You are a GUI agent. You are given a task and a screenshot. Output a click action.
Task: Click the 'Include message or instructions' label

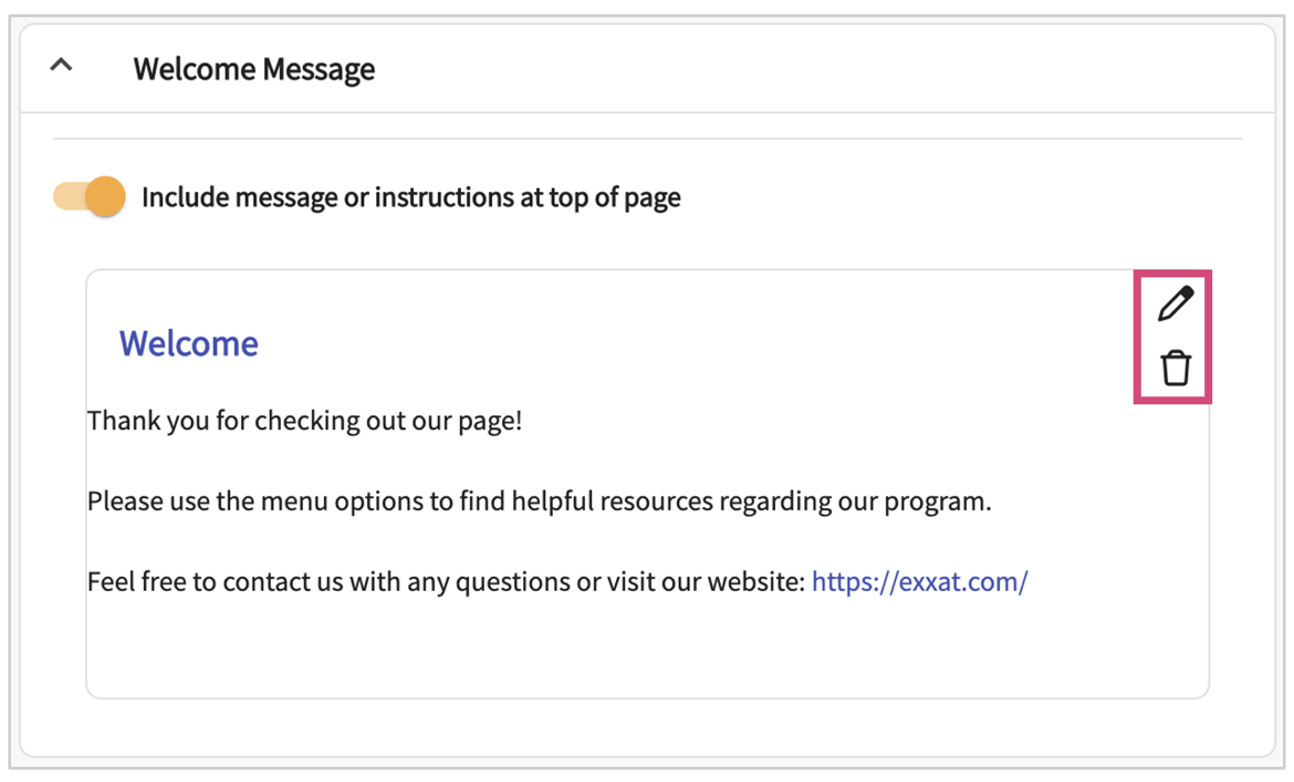coord(410,197)
